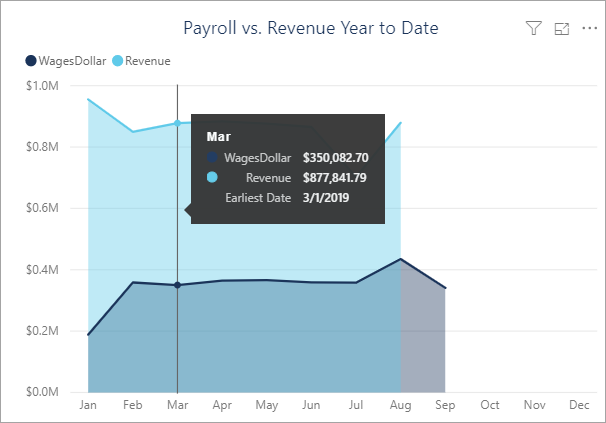
Task: Select the WagesDollar legend label
Action: pos(72,61)
